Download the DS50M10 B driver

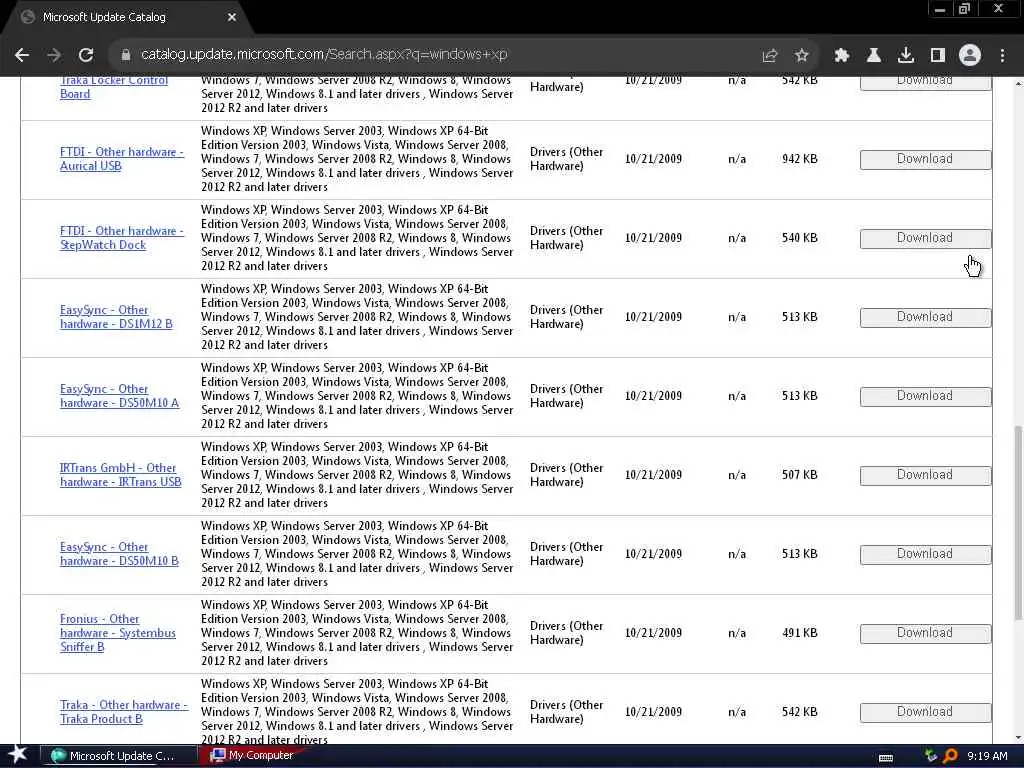pos(925,554)
